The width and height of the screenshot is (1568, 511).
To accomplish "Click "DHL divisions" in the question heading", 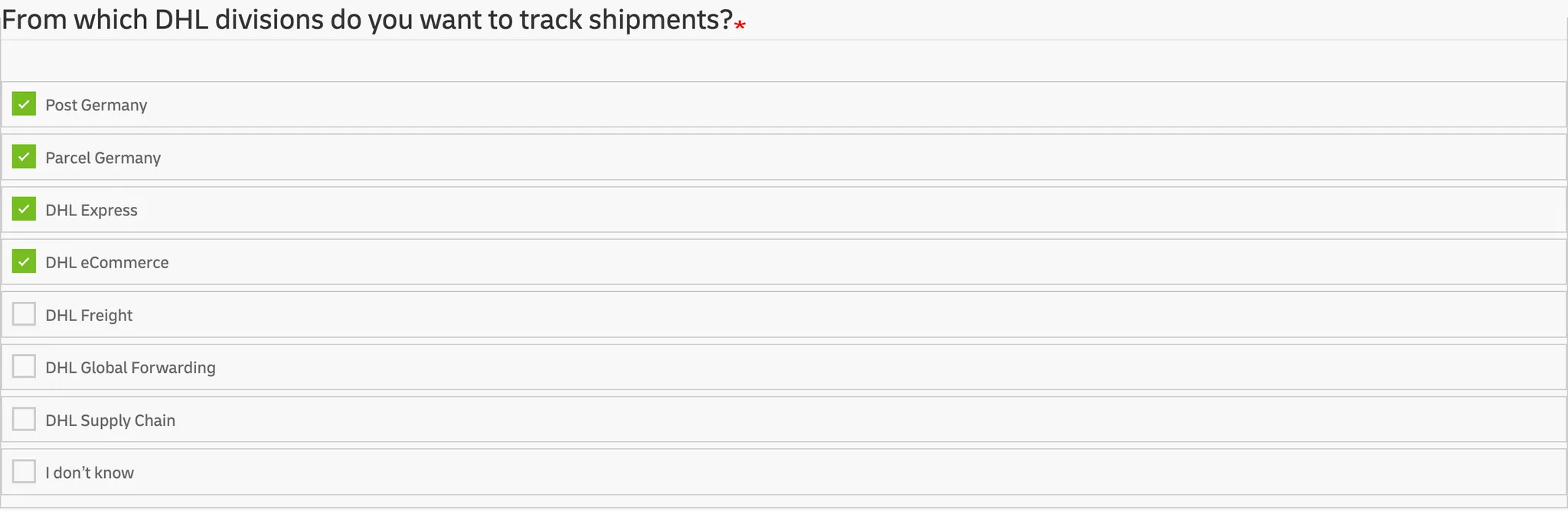I will [x=239, y=20].
